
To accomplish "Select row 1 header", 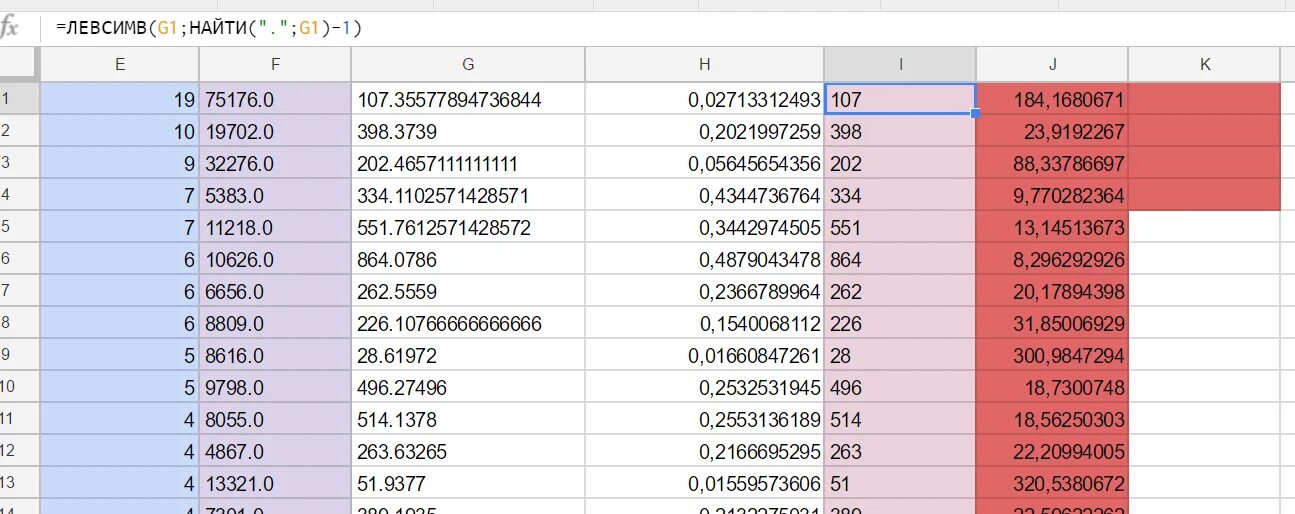I will point(19,99).
